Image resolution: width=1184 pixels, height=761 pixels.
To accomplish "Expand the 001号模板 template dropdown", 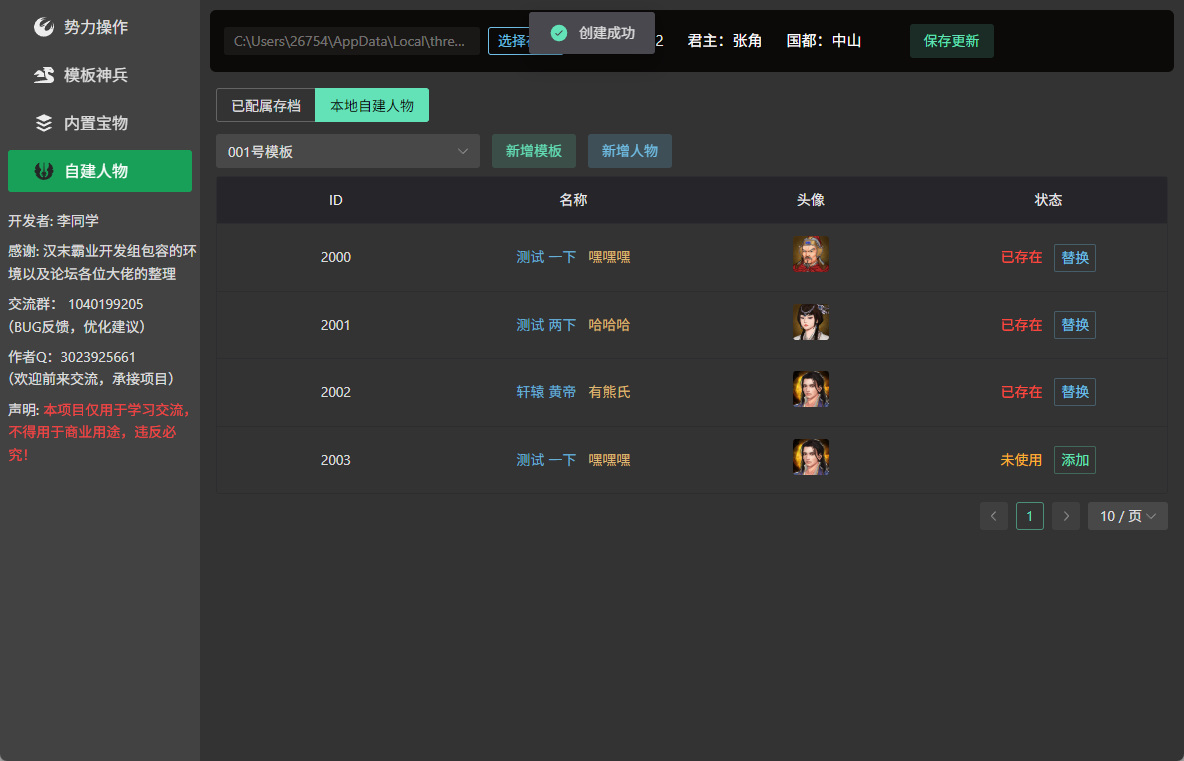I will click(348, 151).
